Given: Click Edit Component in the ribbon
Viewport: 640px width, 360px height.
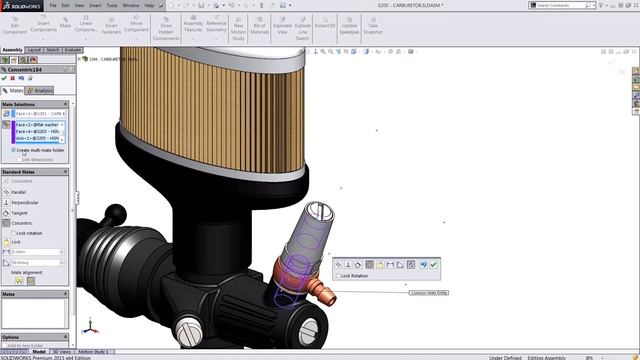Looking at the screenshot, I should tap(14, 25).
